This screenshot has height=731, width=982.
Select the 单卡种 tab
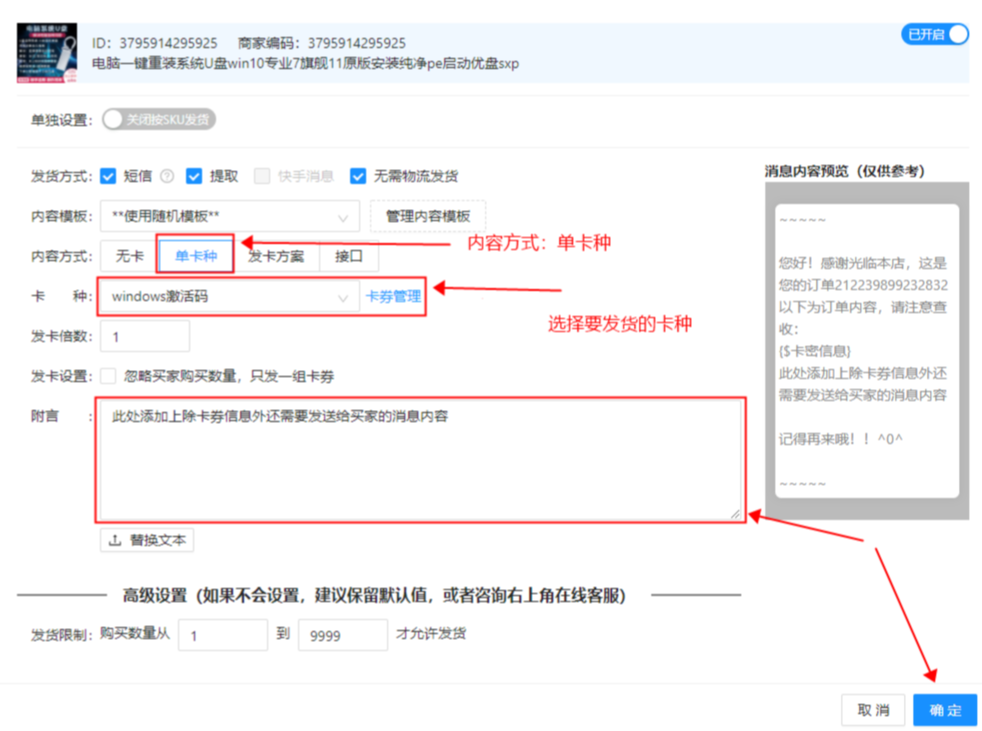coord(196,256)
